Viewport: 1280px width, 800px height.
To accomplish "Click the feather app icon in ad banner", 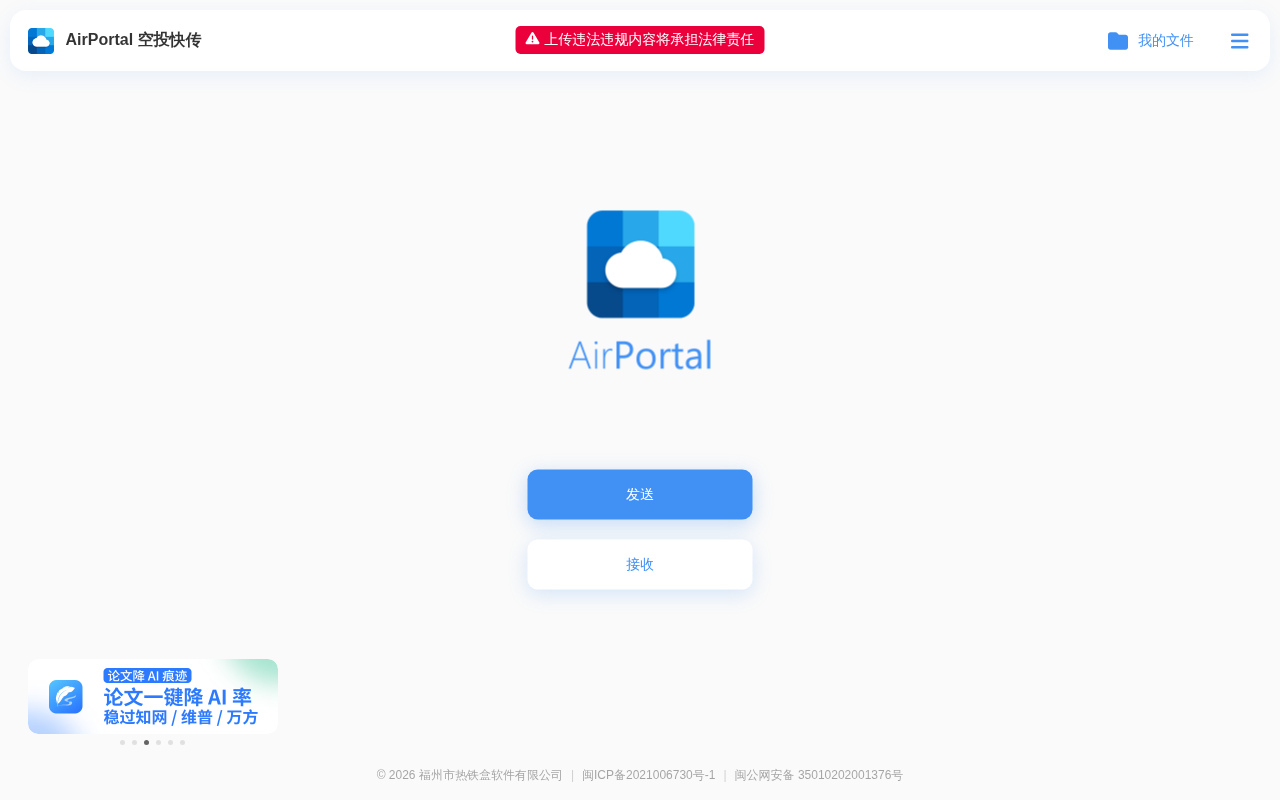I will click(x=66, y=697).
